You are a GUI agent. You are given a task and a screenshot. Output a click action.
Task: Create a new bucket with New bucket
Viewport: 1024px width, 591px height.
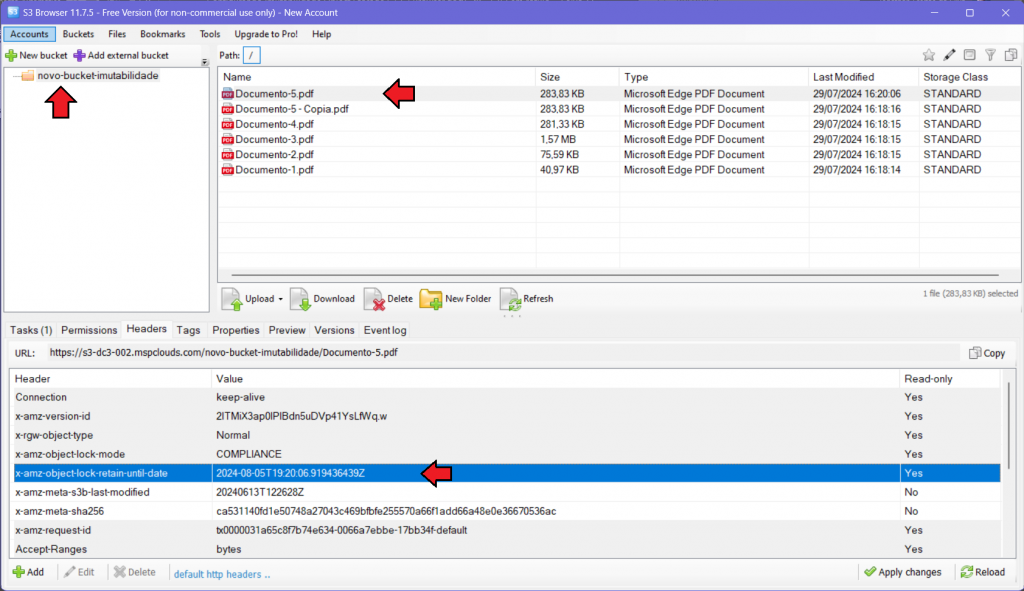tap(37, 56)
